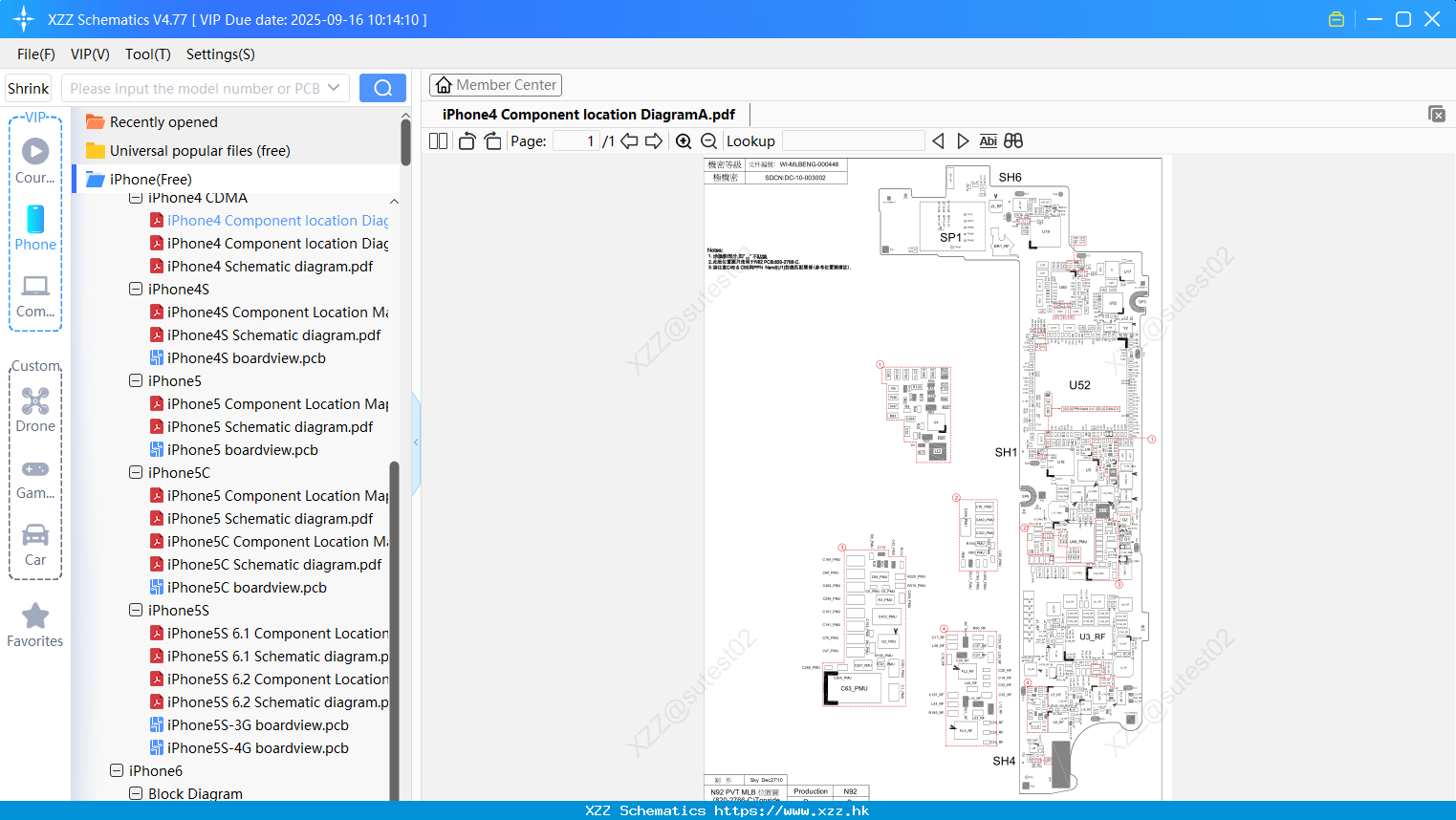
Task: Find previous lookup result triangle
Action: point(938,141)
